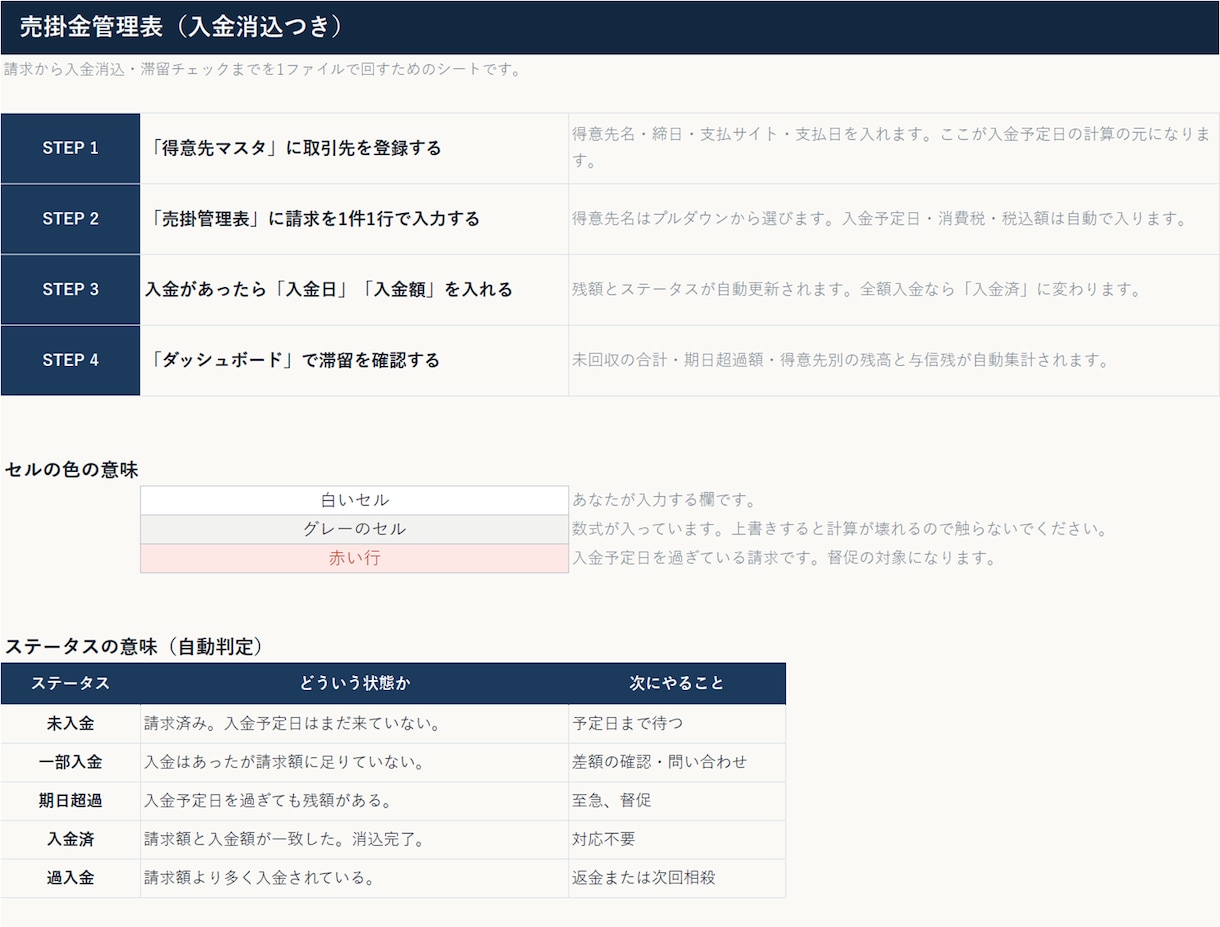This screenshot has height=927, width=1220.
Task: Select the ステータス column header
Action: point(70,683)
